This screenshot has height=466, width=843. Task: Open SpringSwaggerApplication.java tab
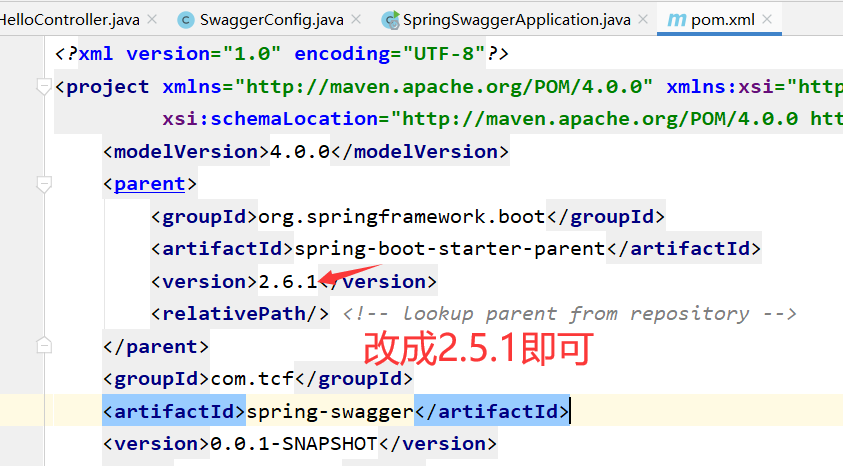[x=516, y=20]
